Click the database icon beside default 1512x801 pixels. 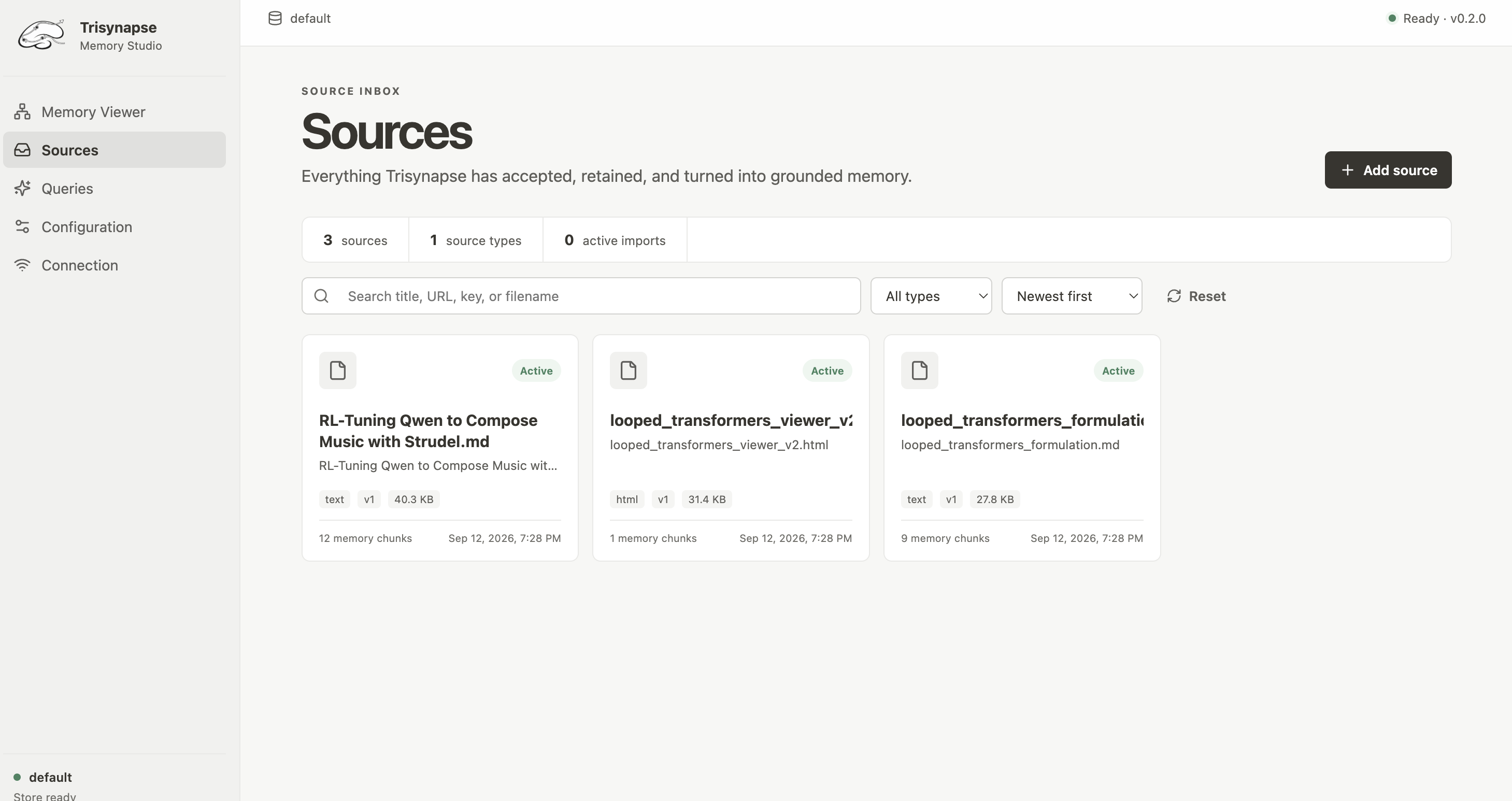[275, 18]
